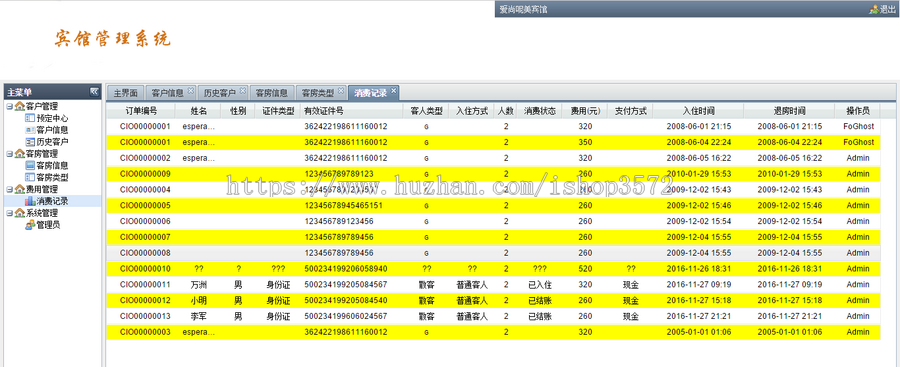Select order CIO00000006 cell
Screen dimensions: 900x367
[x=145, y=221]
